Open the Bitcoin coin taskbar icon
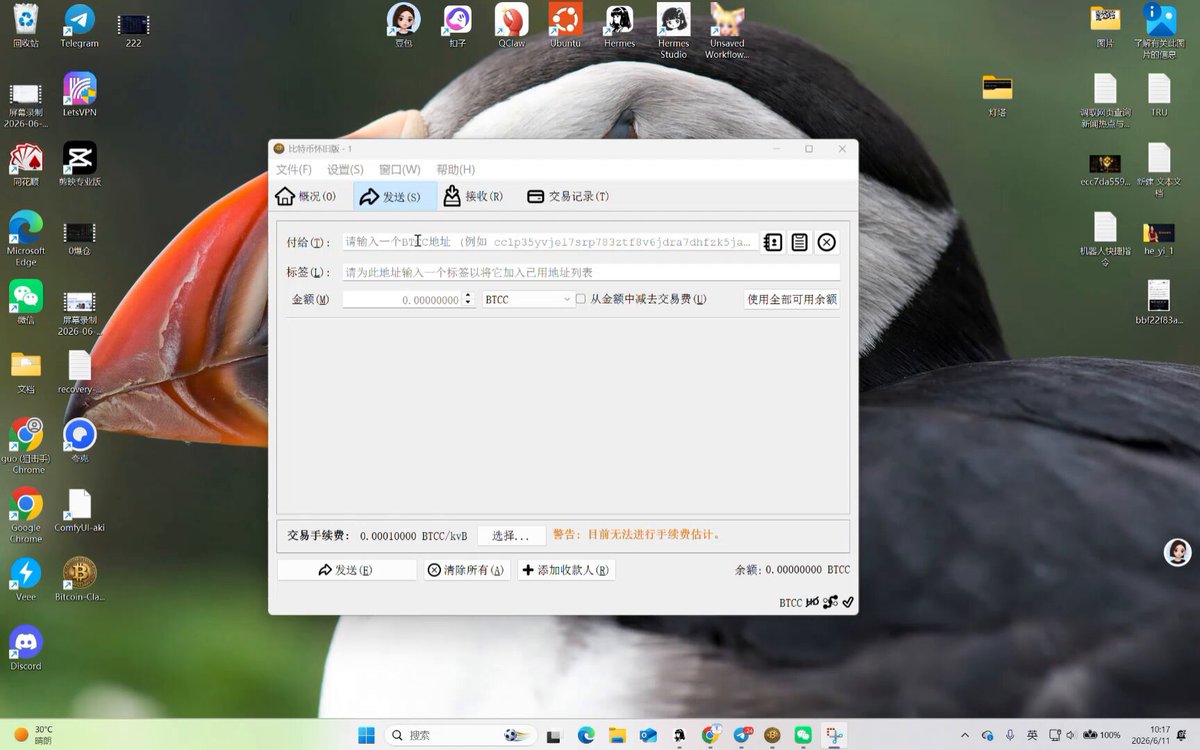The image size is (1200, 750). (x=771, y=735)
